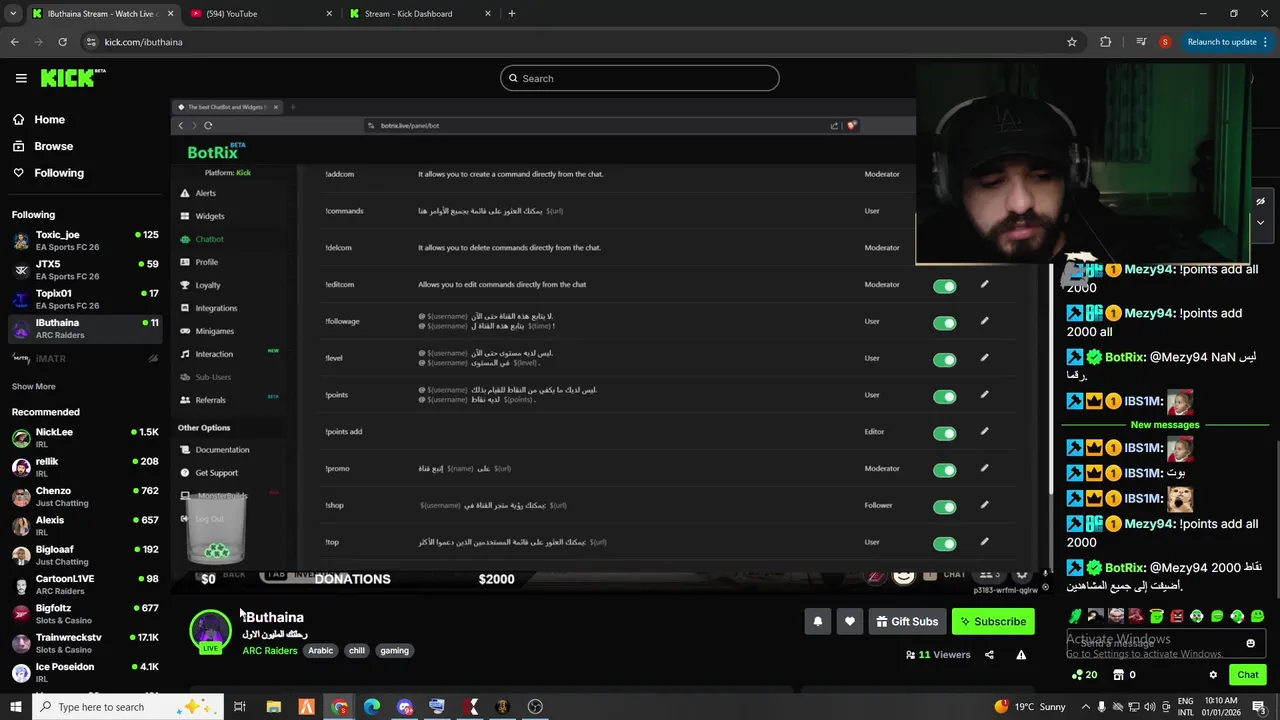
Task: Click the Kick logo
Action: (73, 78)
